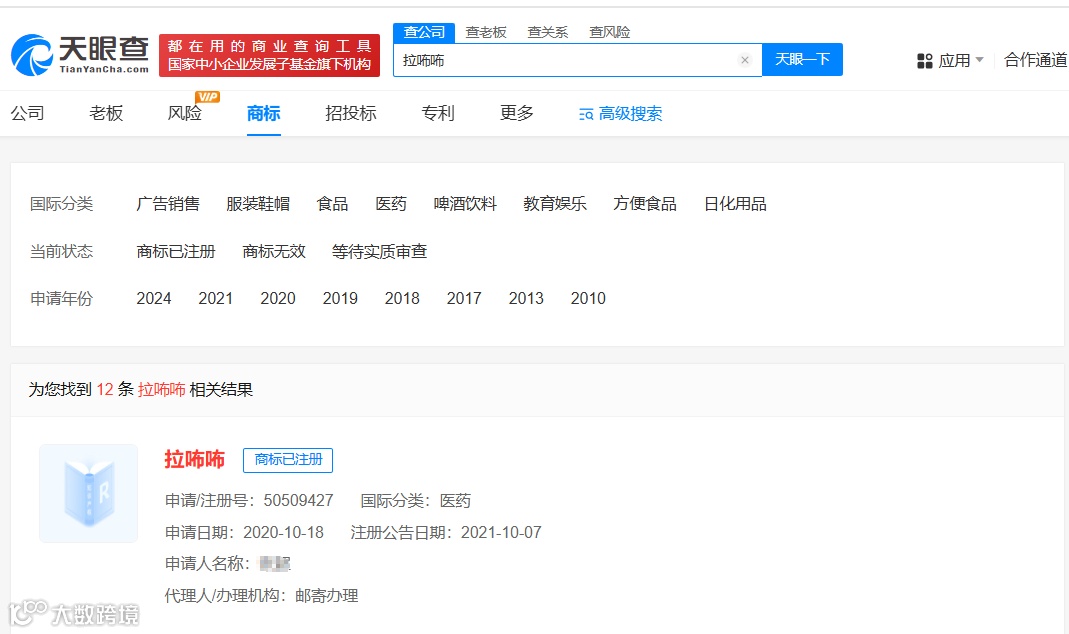
Task: Open the 合作通道 link
Action: coord(1036,60)
